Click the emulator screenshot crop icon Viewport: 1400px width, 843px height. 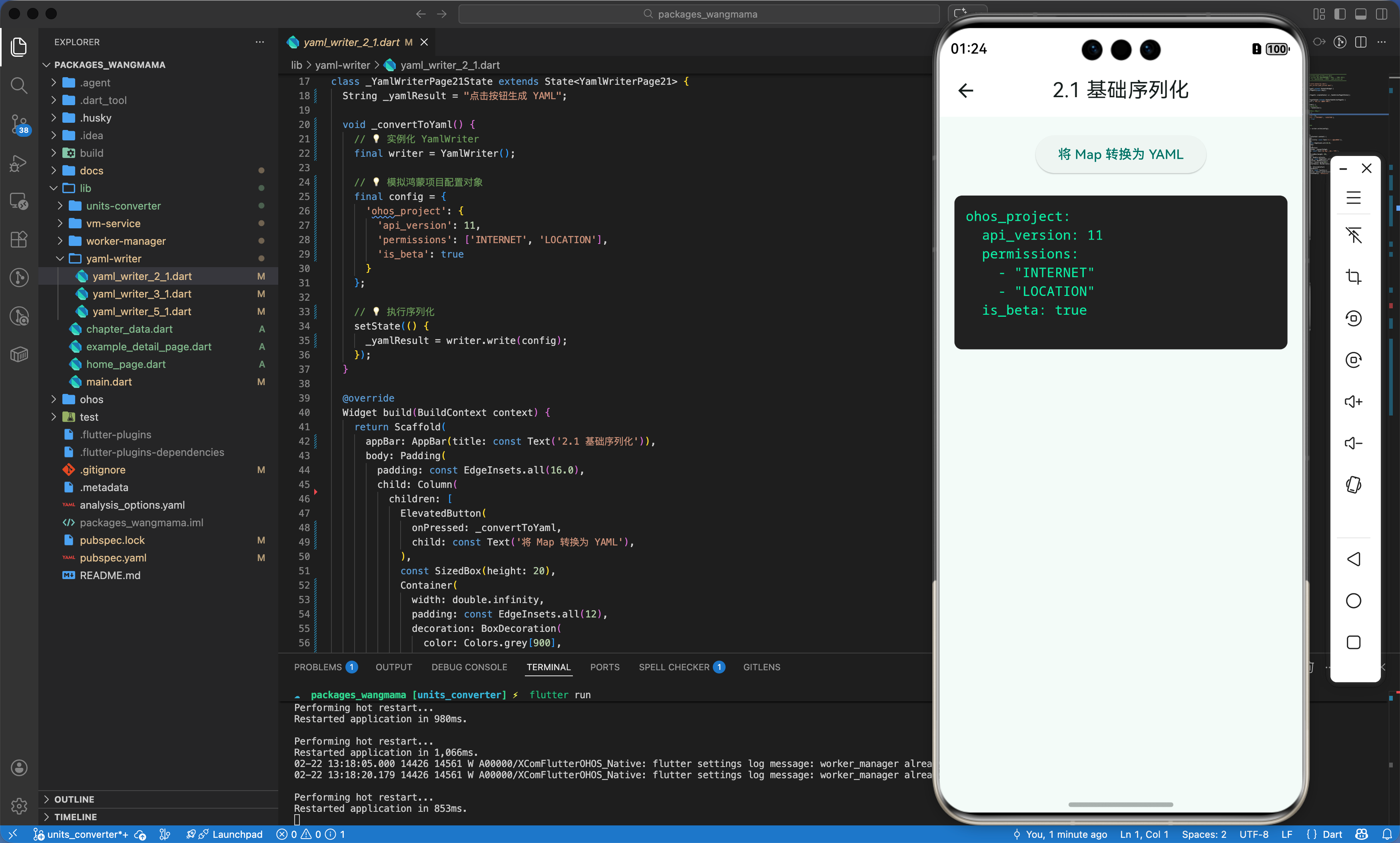1354,277
